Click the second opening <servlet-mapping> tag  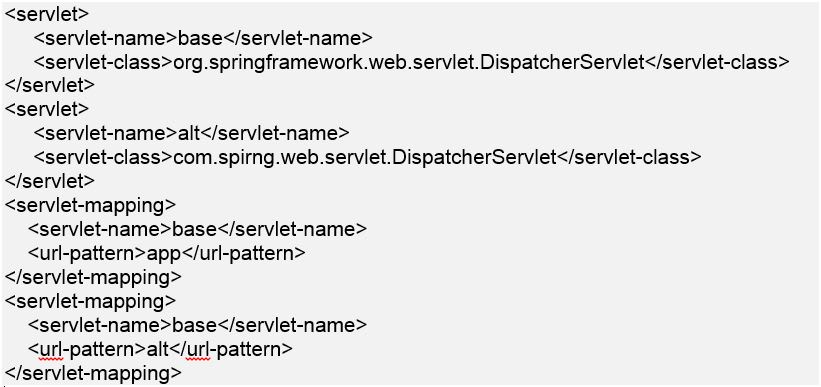coord(90,301)
